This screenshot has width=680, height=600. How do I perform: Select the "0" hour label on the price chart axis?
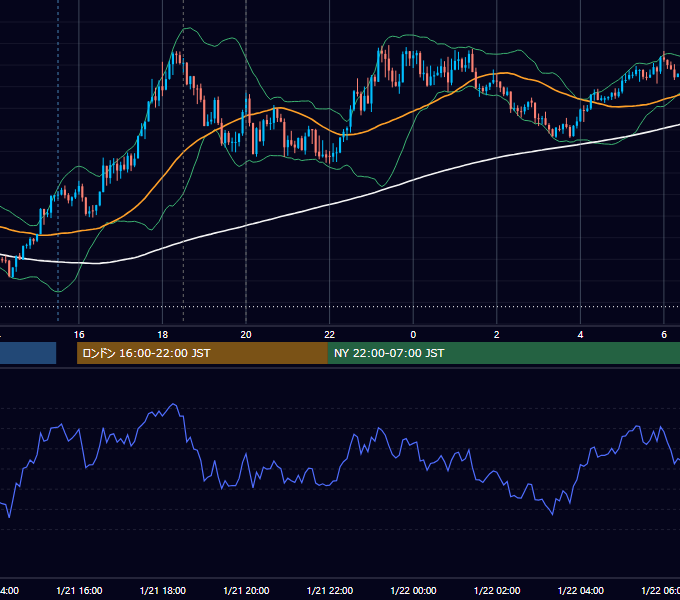(x=413, y=335)
